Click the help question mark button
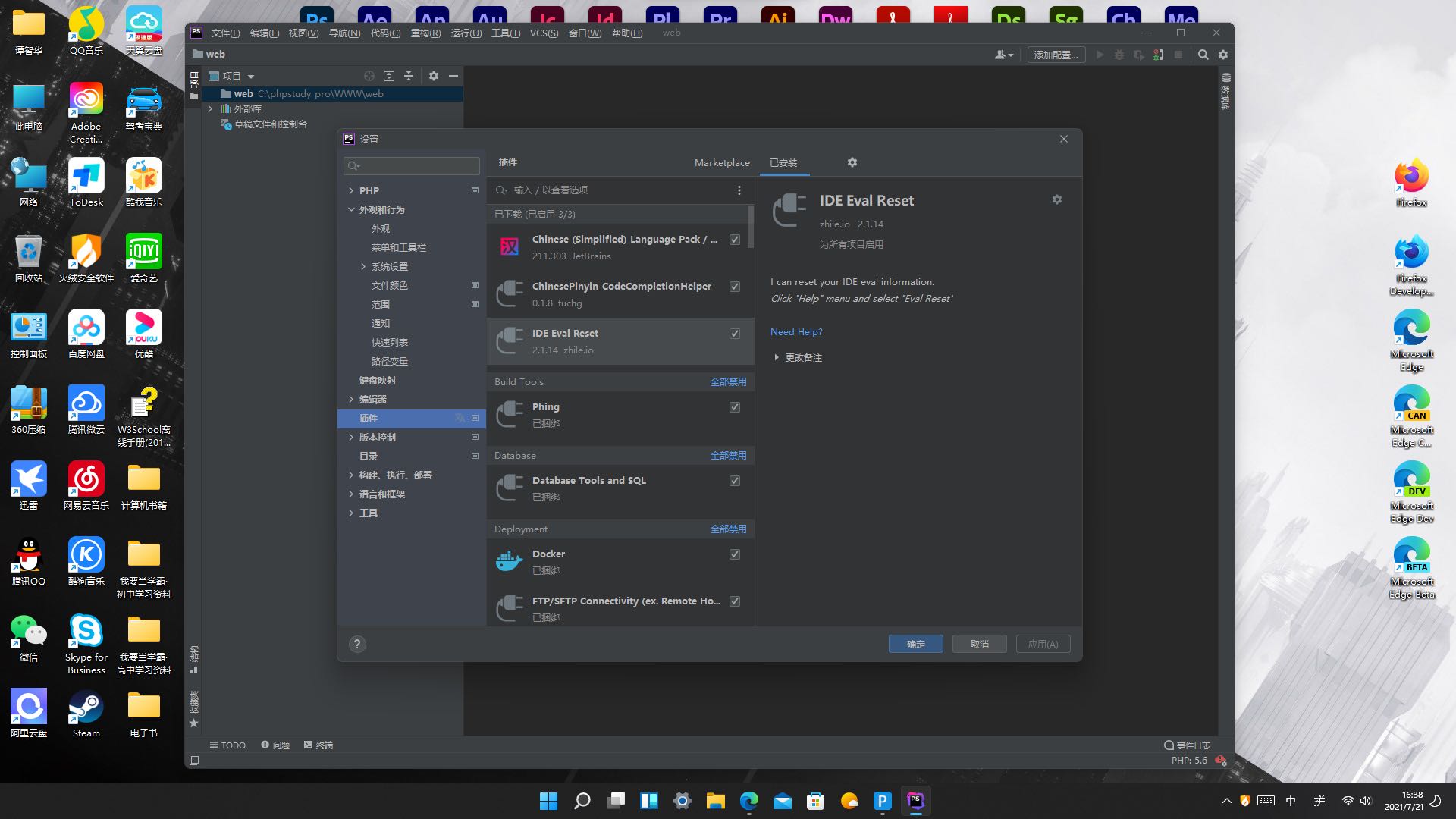This screenshot has width=1456, height=819. pyautogui.click(x=357, y=644)
